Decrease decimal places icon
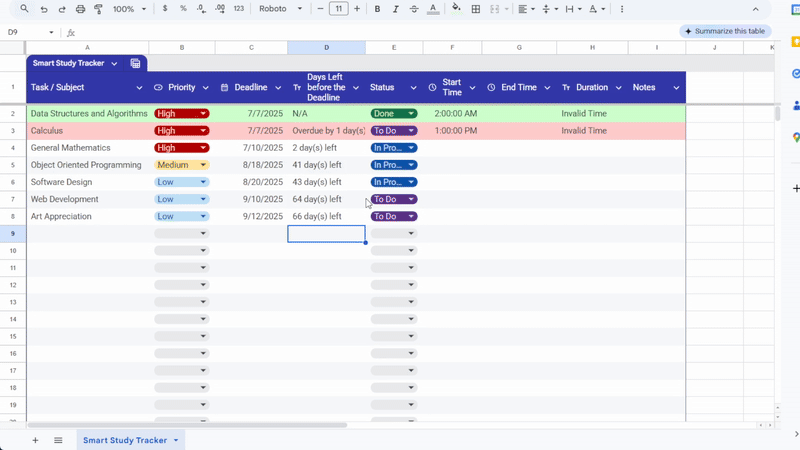Screen dimensions: 800x450 202,9
